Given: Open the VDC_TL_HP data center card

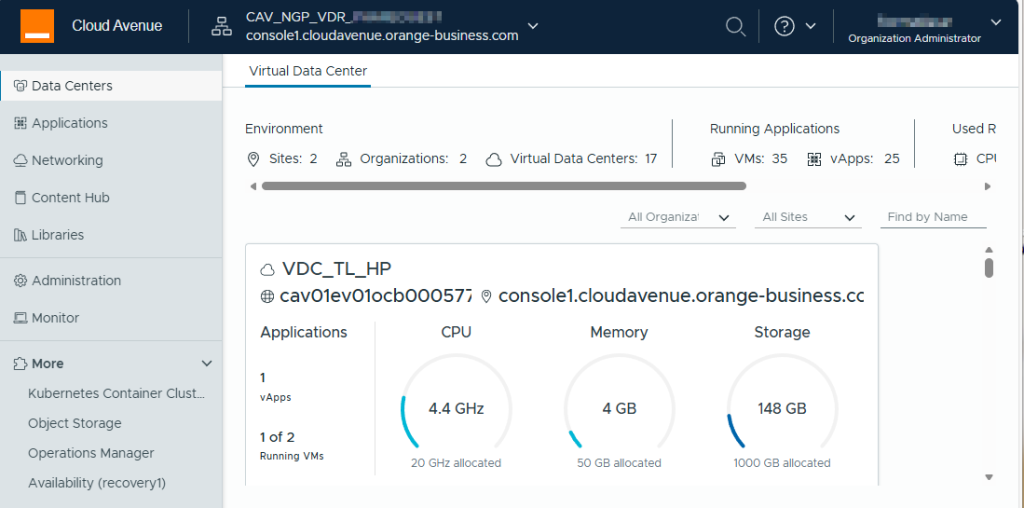Looking at the screenshot, I should pos(337,269).
